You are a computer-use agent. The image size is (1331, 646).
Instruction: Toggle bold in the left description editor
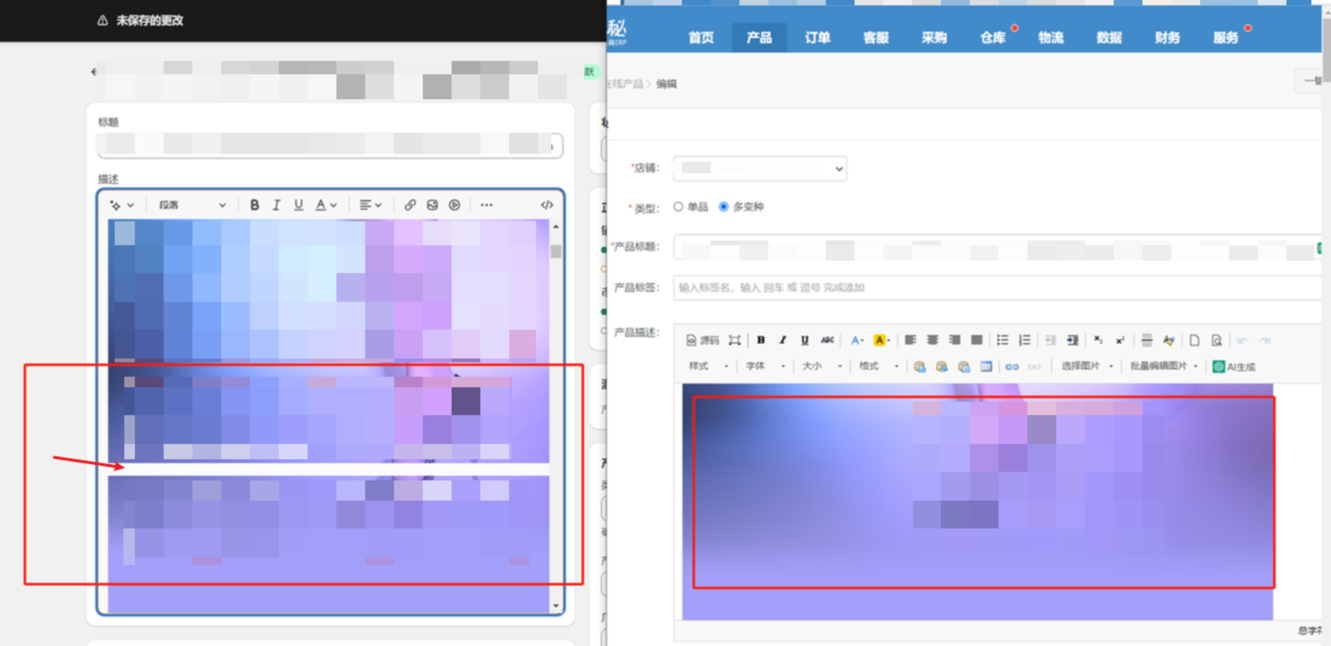254,205
